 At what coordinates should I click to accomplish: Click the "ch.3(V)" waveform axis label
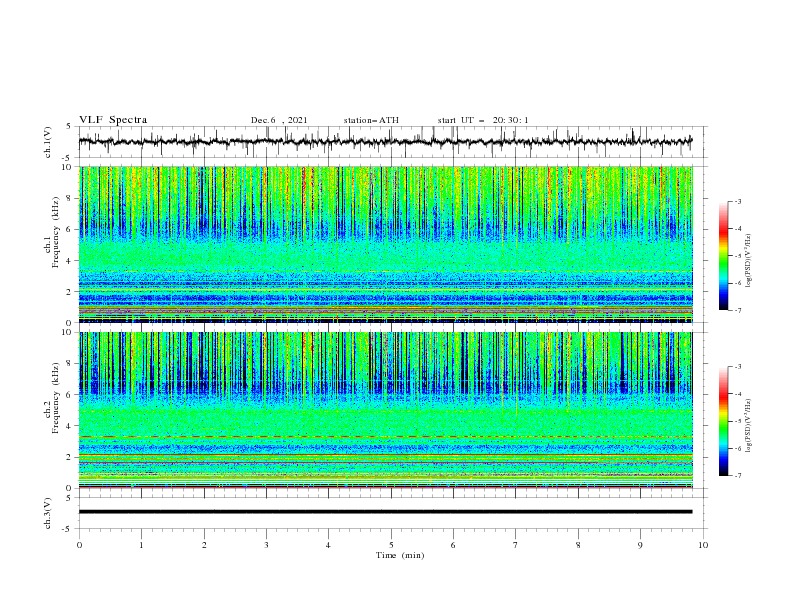click(48, 513)
